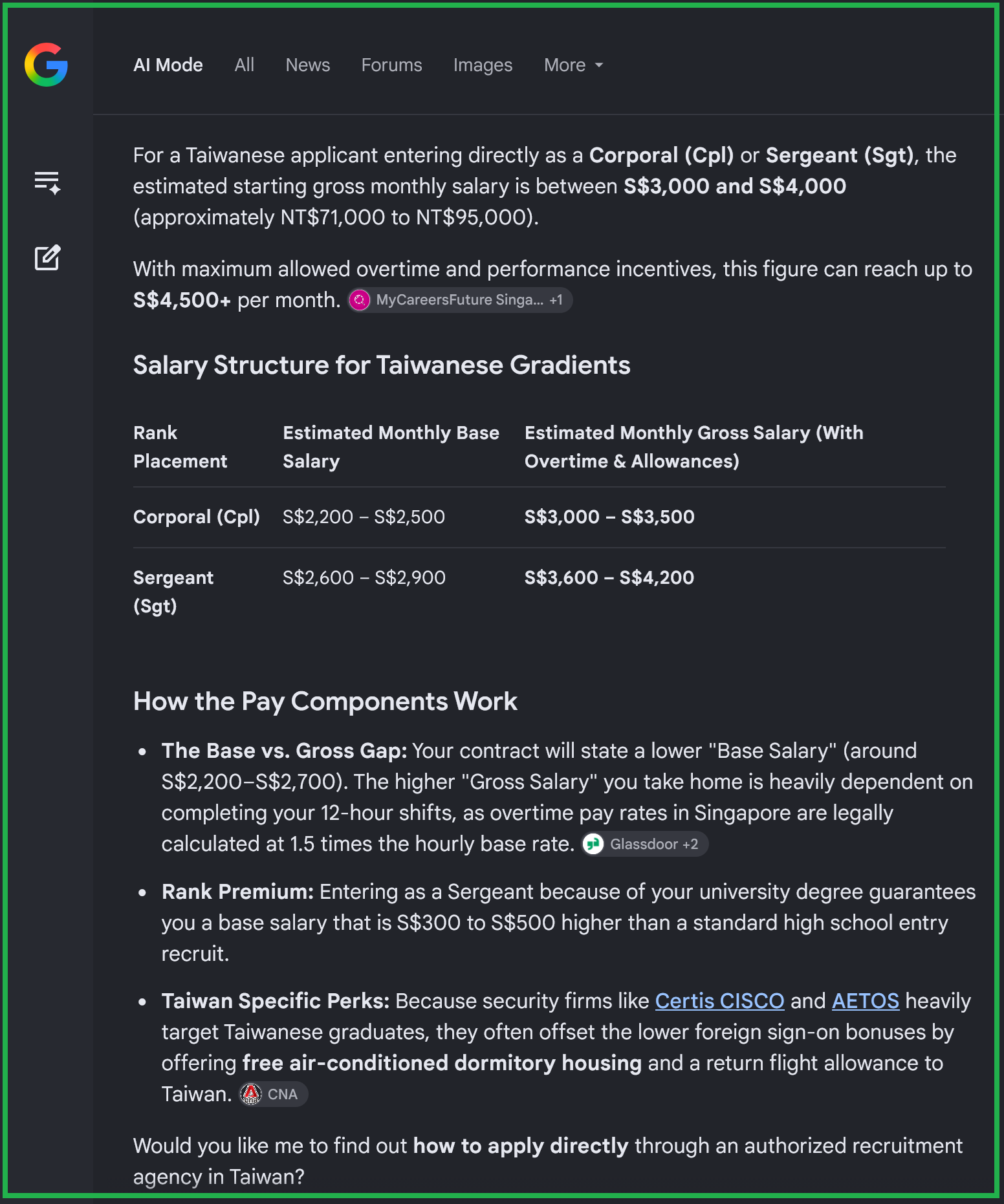Screen dimensions: 1004x1204
Task: Open the CNA citation chip
Action: [274, 1094]
